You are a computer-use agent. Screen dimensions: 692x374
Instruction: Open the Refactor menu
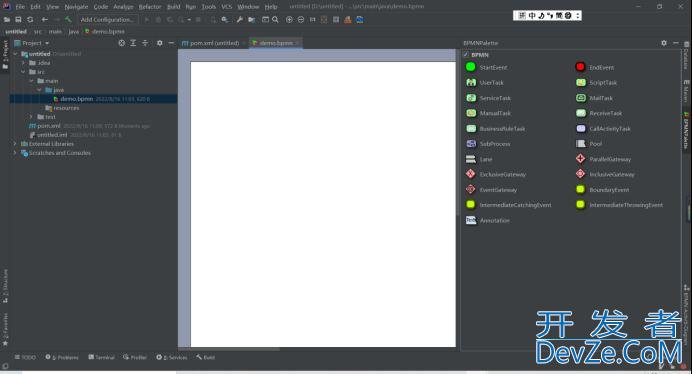[150, 7]
